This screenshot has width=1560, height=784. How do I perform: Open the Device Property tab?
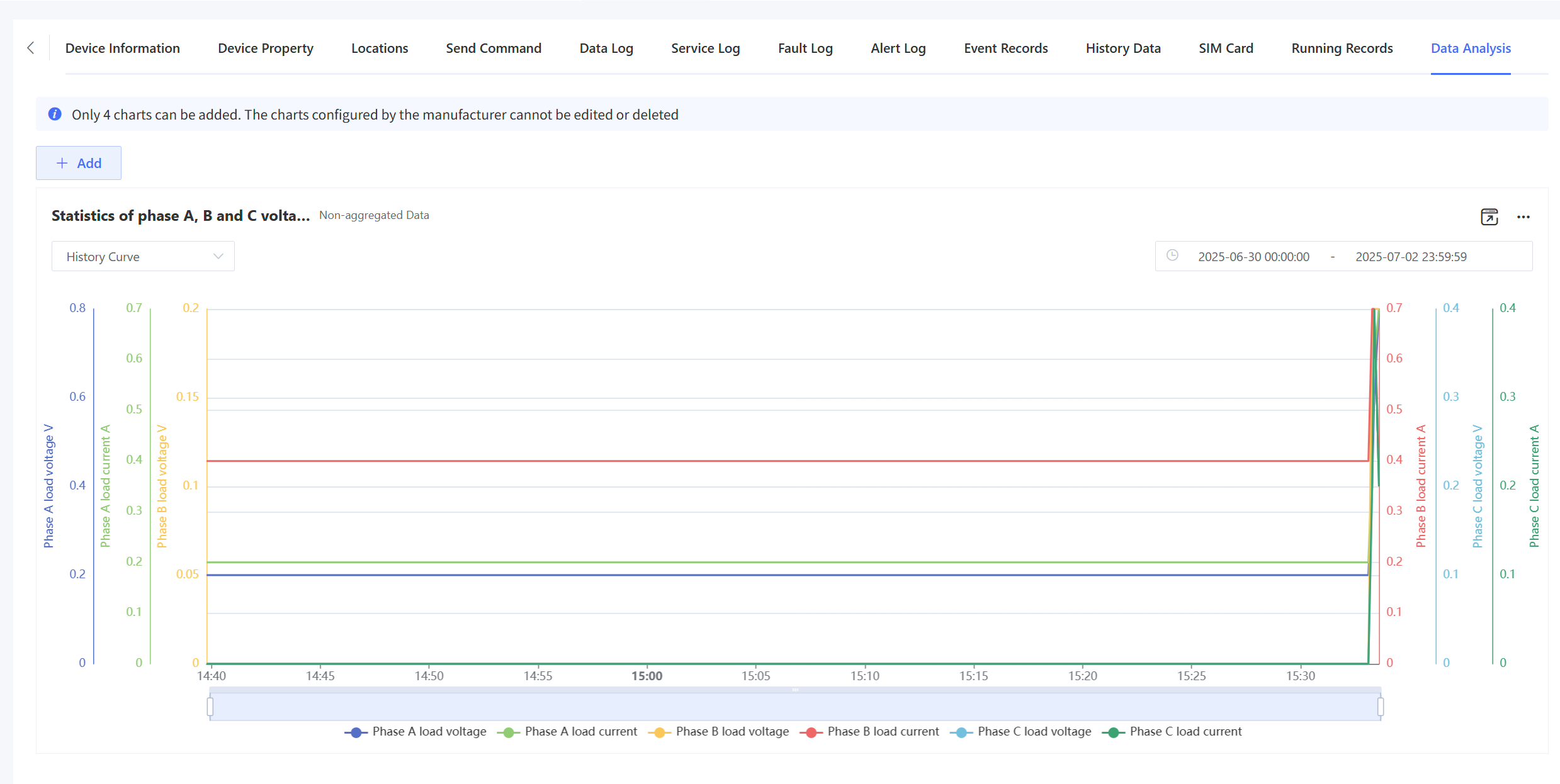point(265,48)
